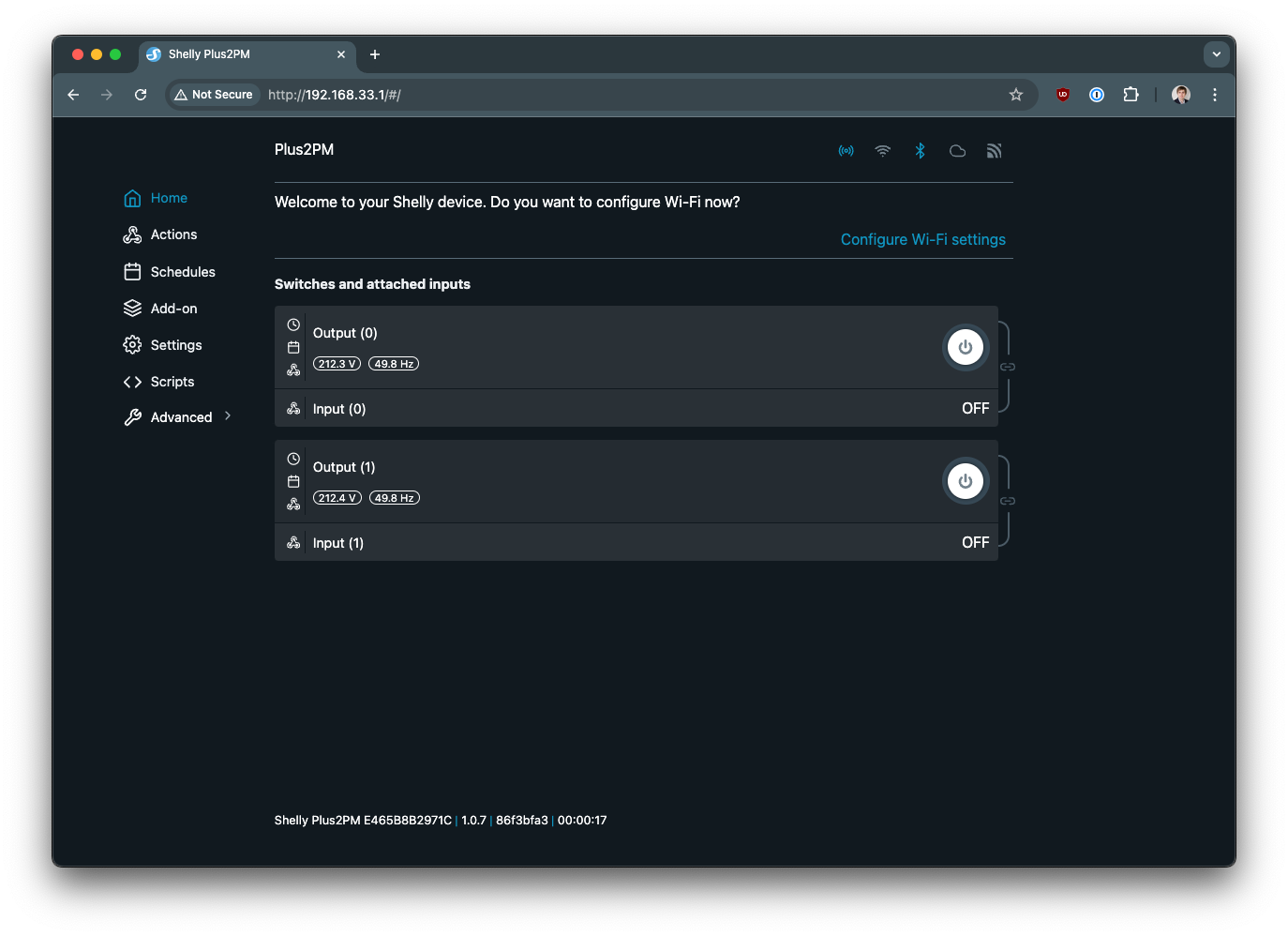Select the Shelly Plus2PM browser tab
1288x936 pixels.
click(247, 54)
